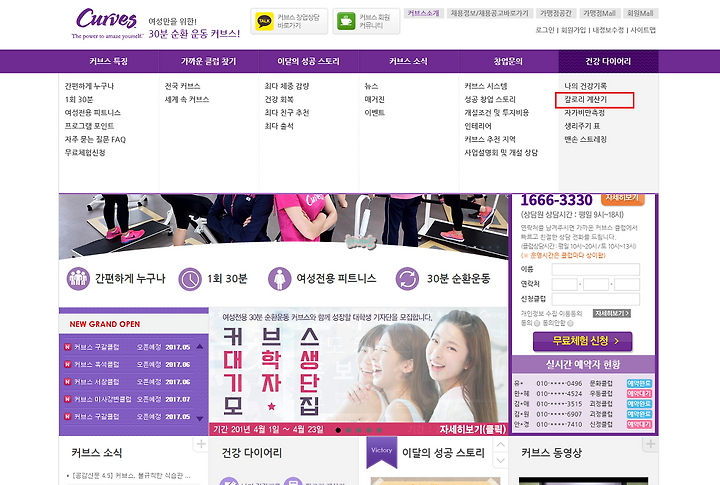The height and width of the screenshot is (485, 720).
Task: Click the status badge on the 010-*****7410 row
Action: [639, 424]
